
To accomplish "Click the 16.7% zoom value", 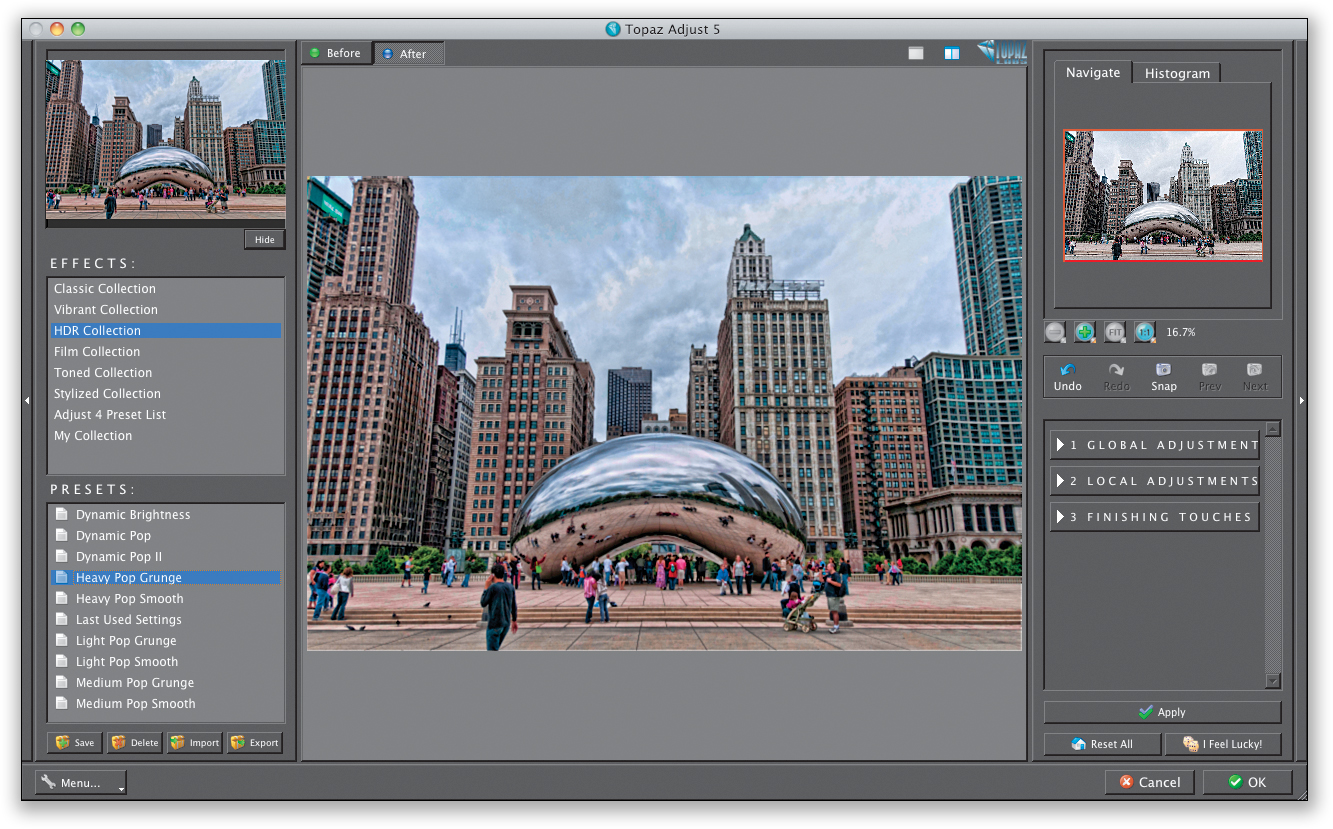I will 1181,332.
